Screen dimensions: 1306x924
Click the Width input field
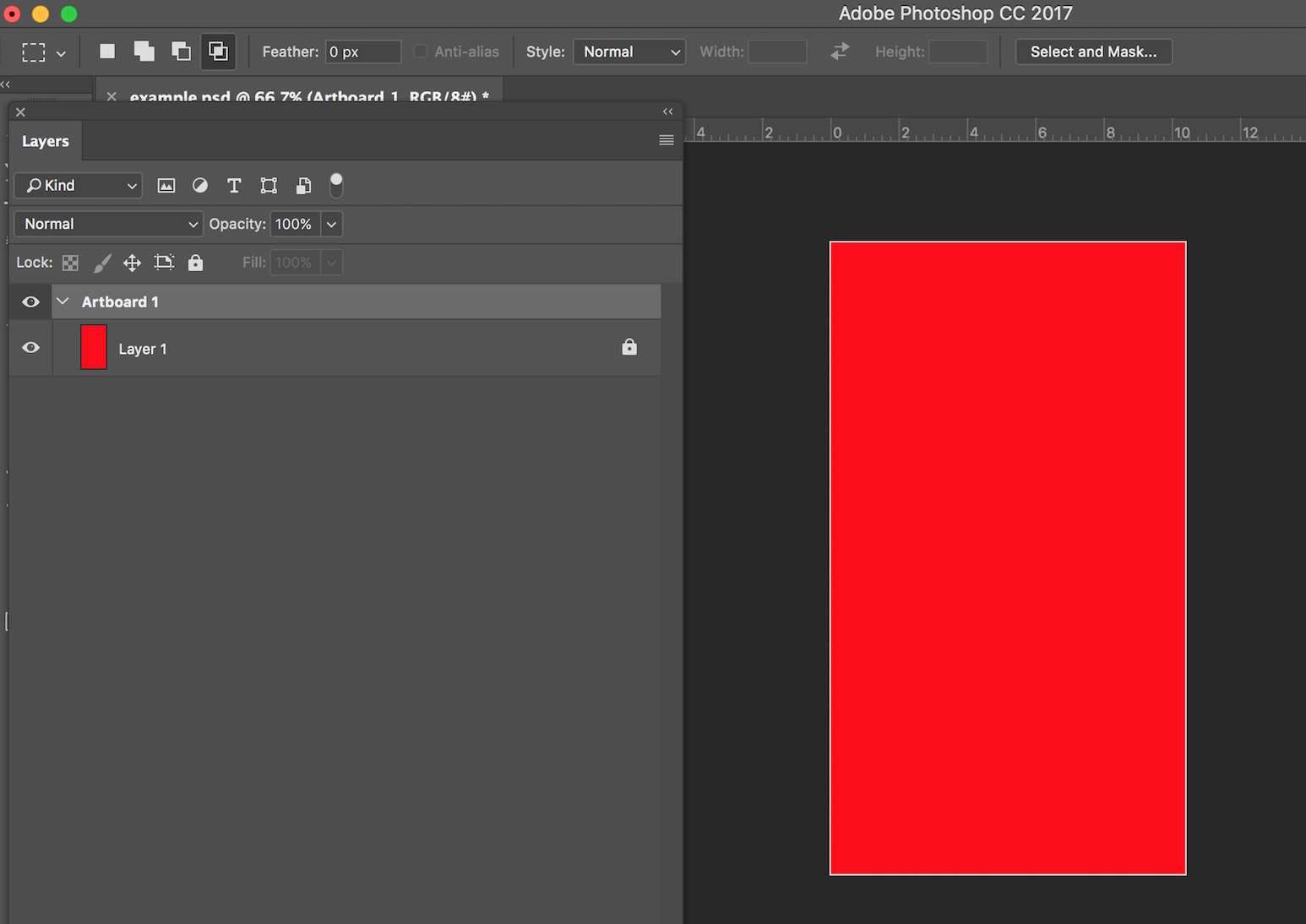[x=777, y=52]
